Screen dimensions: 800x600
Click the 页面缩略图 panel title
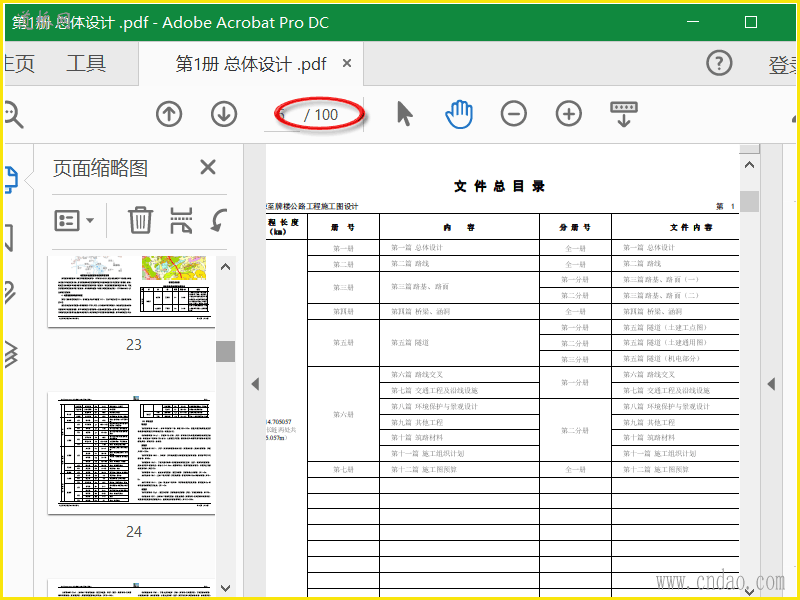(101, 168)
